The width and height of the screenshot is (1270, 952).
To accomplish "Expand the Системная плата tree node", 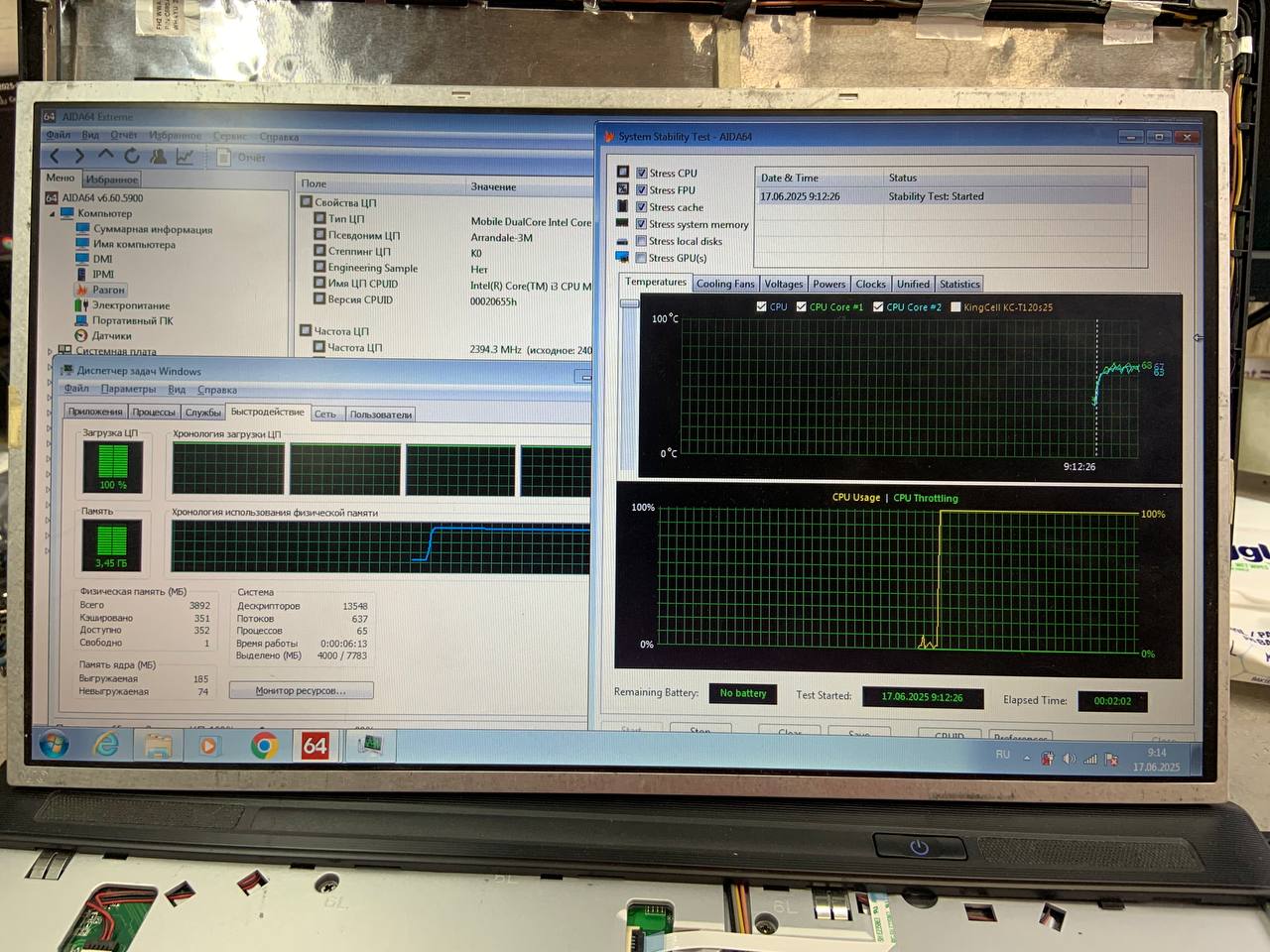I will (x=51, y=351).
